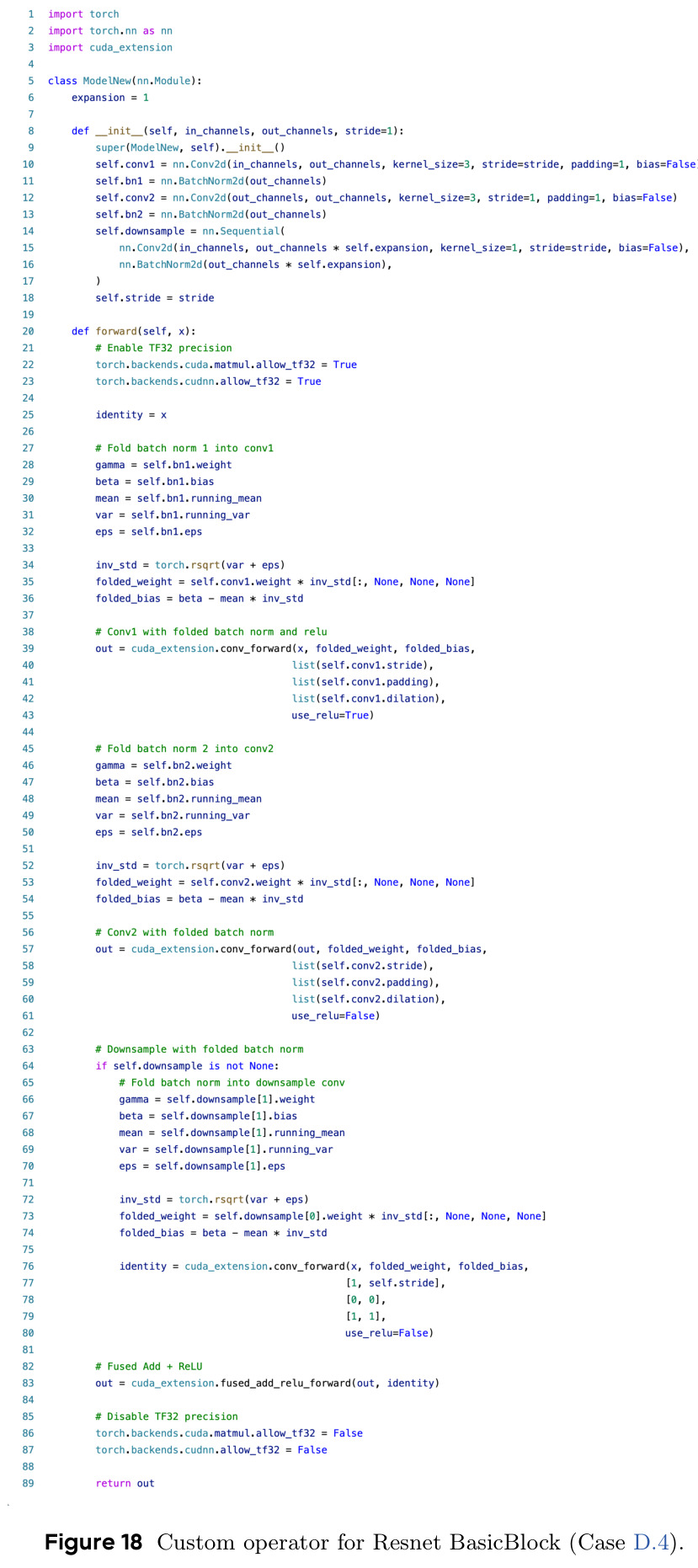Select 'gamma = self.bn2.weight' line
Viewport: 698px width, 1568px height.
coord(163,765)
